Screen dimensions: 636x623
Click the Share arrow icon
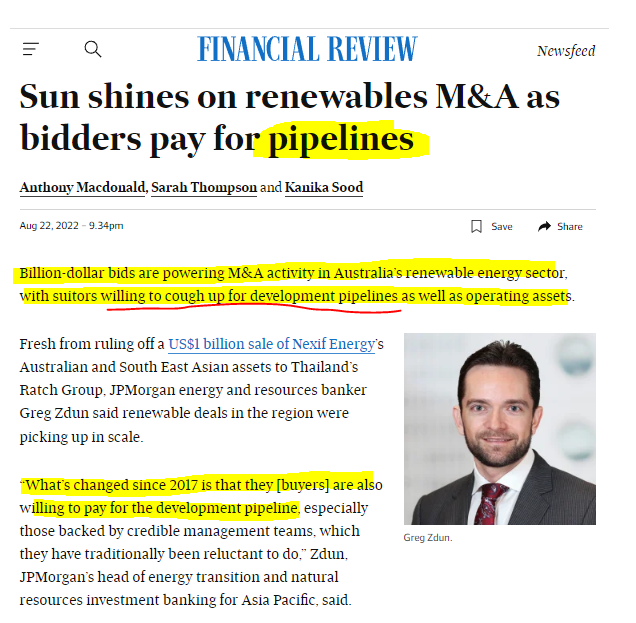[544, 226]
